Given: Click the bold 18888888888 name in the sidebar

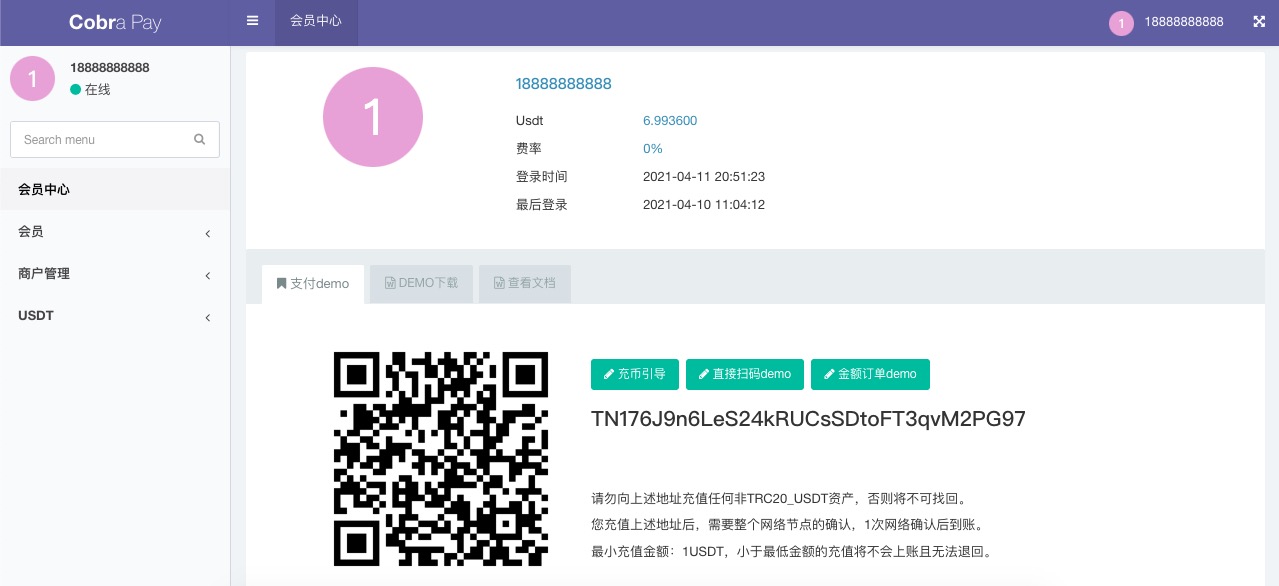Looking at the screenshot, I should [110, 68].
